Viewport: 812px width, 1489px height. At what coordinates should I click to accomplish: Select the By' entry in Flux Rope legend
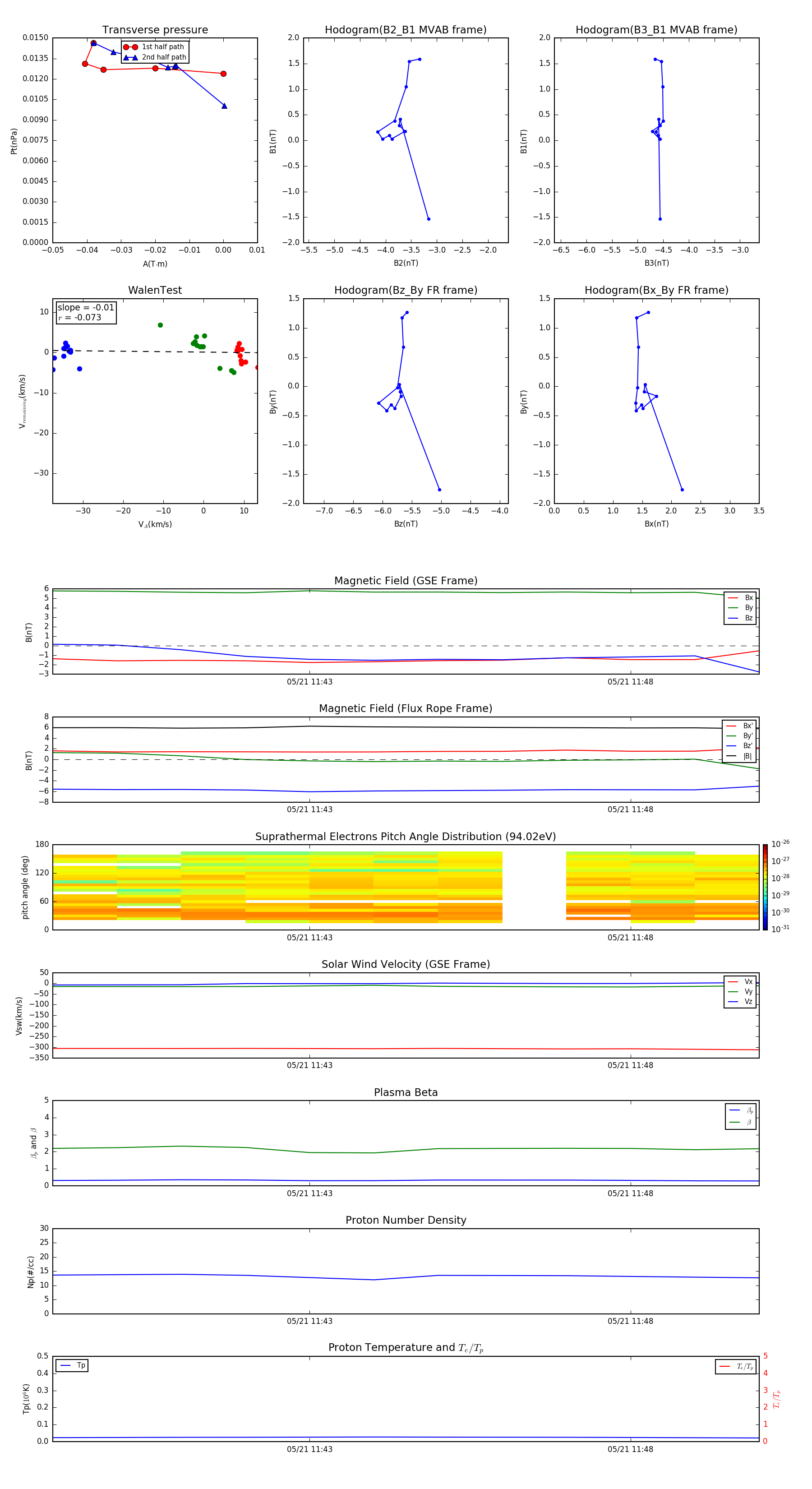click(x=740, y=736)
